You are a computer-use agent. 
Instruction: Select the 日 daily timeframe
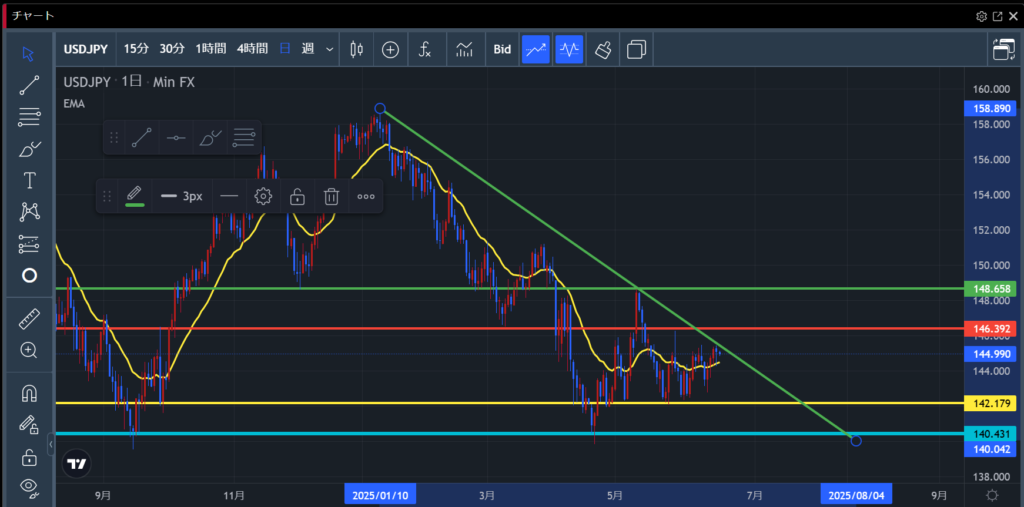(285, 48)
